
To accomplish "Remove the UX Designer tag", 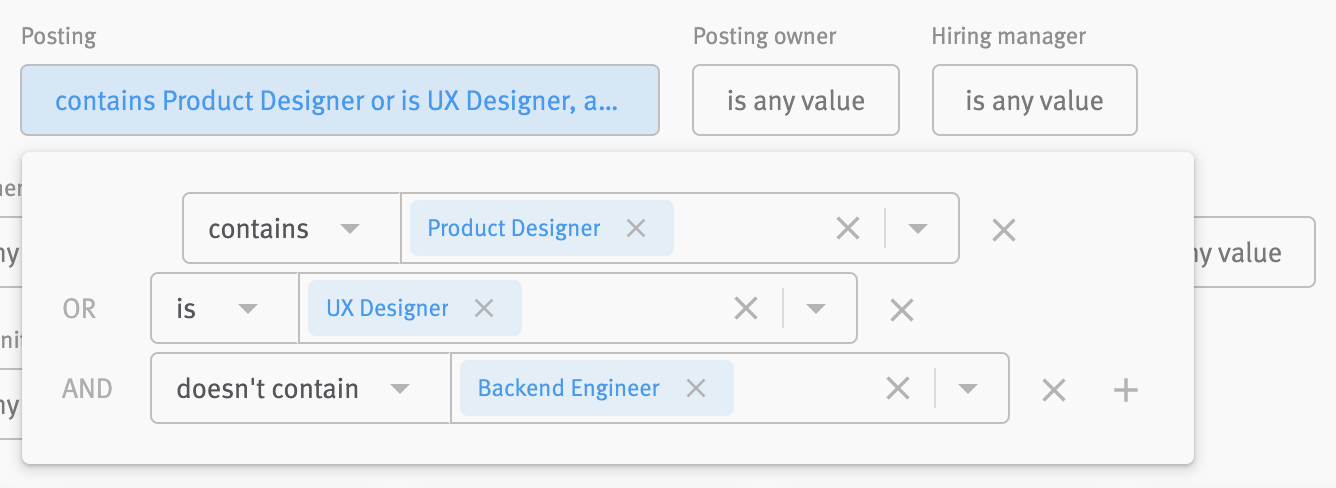I will 484,308.
